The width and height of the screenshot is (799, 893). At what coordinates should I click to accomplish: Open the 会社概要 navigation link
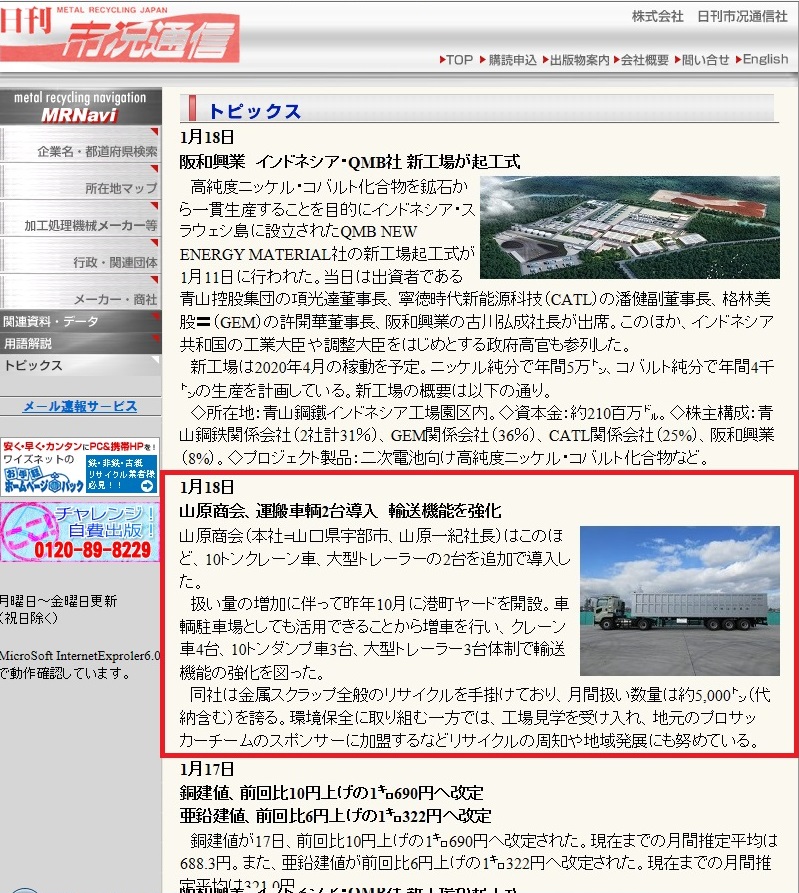tap(641, 60)
